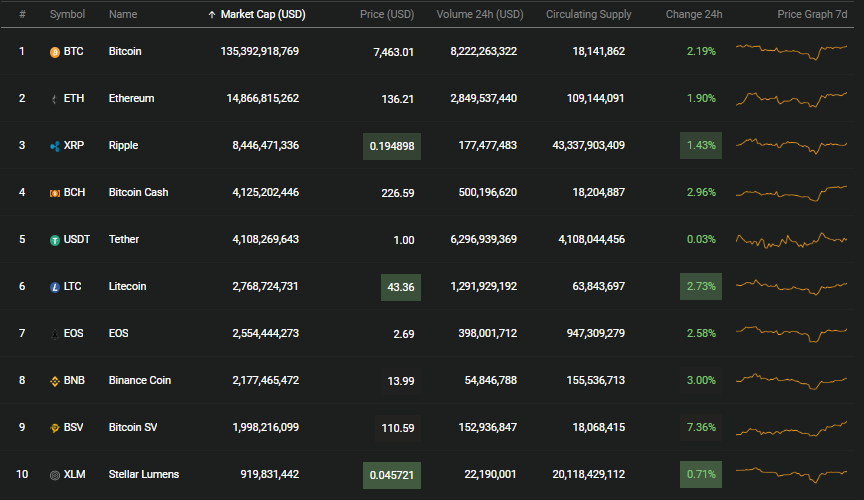Screen dimensions: 864x500
Task: Click Stellar Lumens market cap 919,831,442
Action: pos(269,474)
